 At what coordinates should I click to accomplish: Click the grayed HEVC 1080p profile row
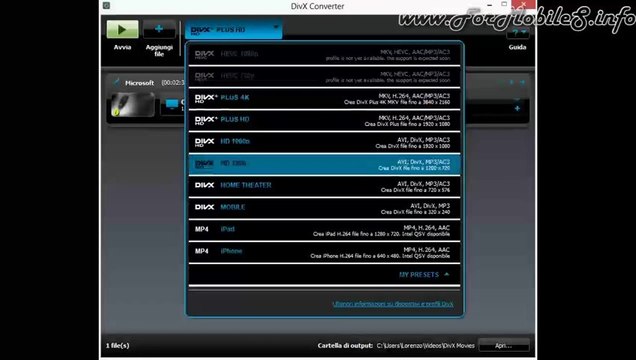324,55
